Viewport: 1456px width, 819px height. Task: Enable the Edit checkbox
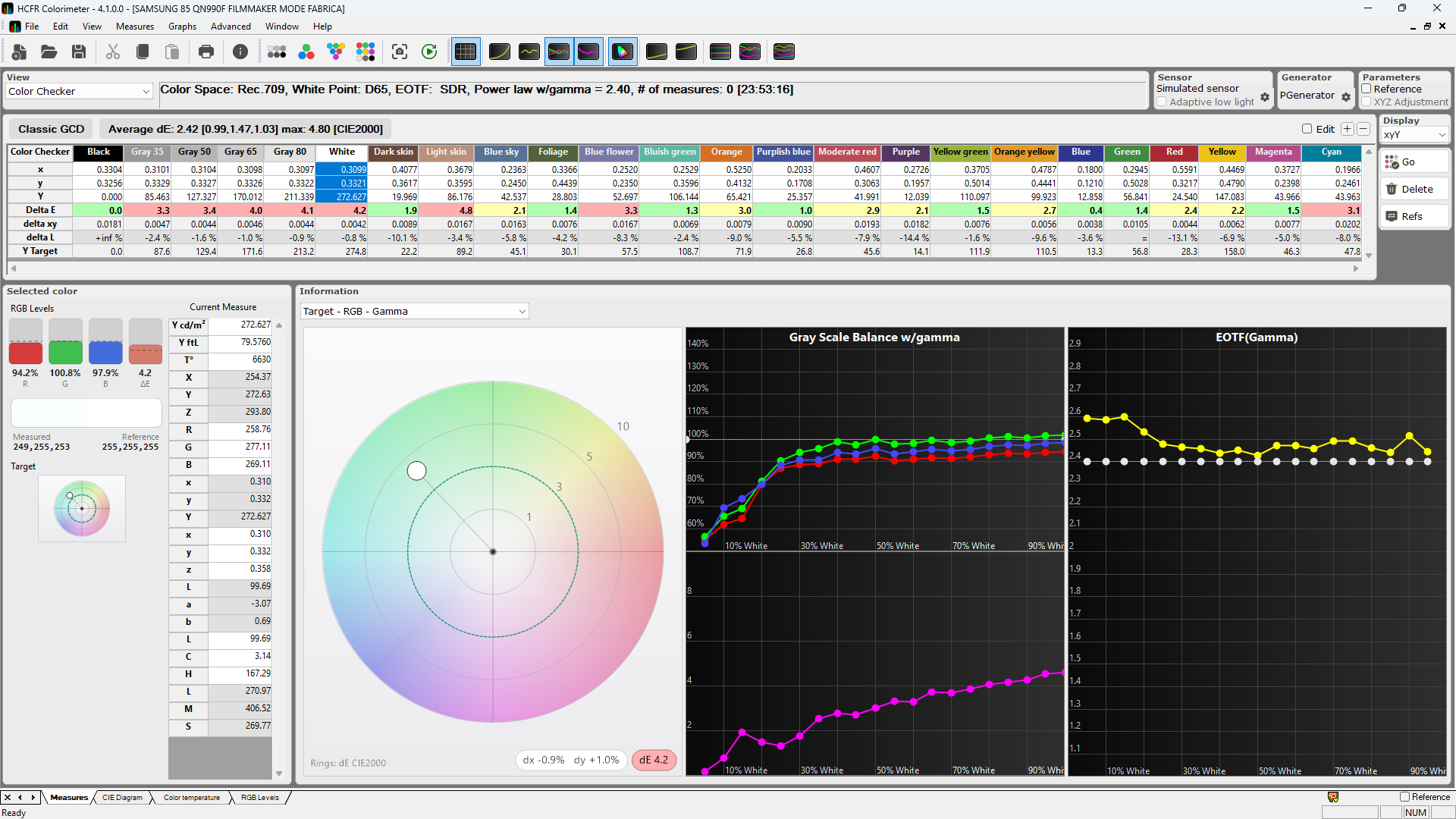1307,129
